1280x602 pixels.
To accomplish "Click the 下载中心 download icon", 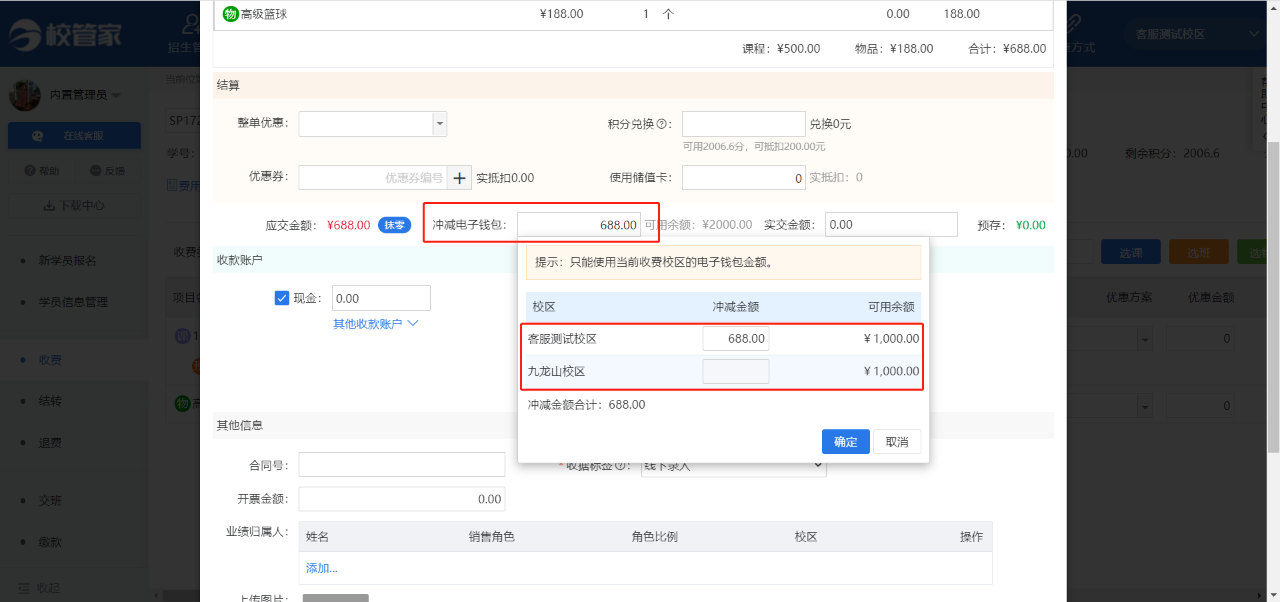I will click(x=49, y=206).
